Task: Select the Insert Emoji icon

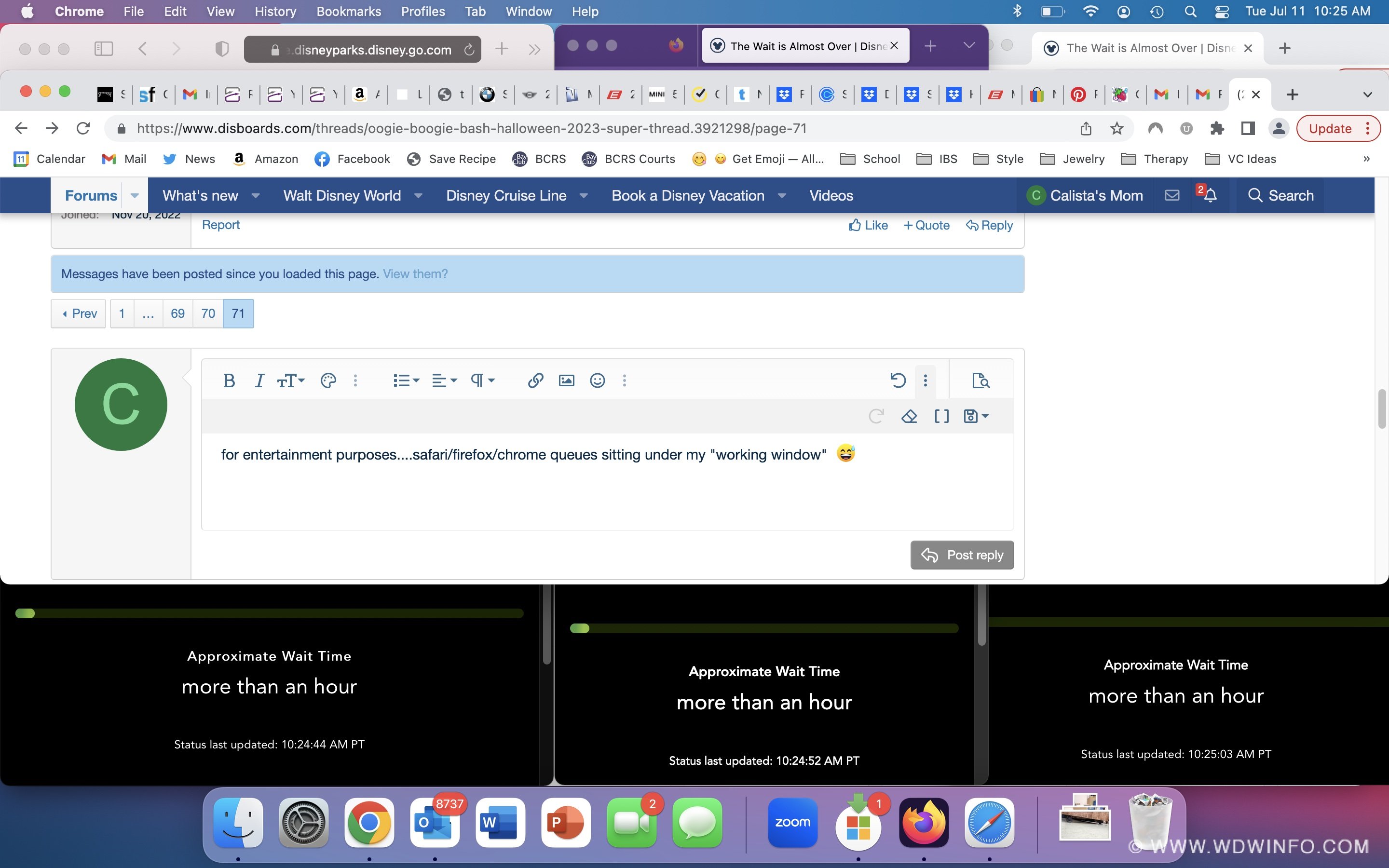Action: coord(596,380)
